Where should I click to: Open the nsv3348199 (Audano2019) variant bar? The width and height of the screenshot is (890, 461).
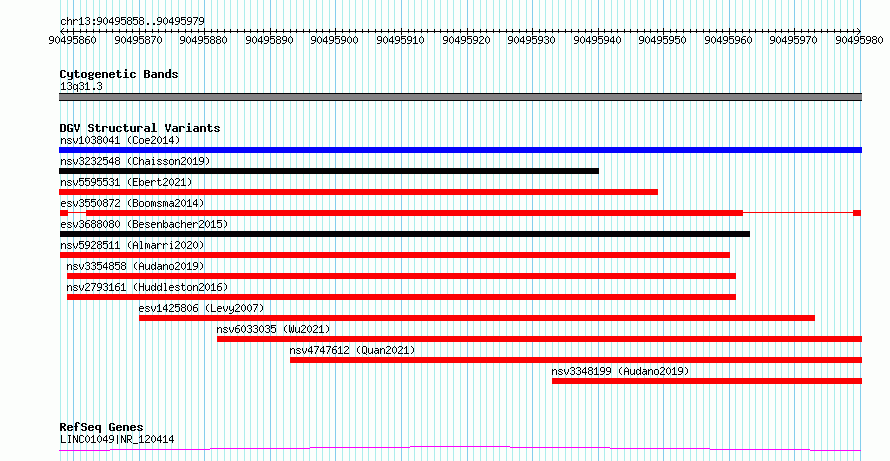coord(707,381)
